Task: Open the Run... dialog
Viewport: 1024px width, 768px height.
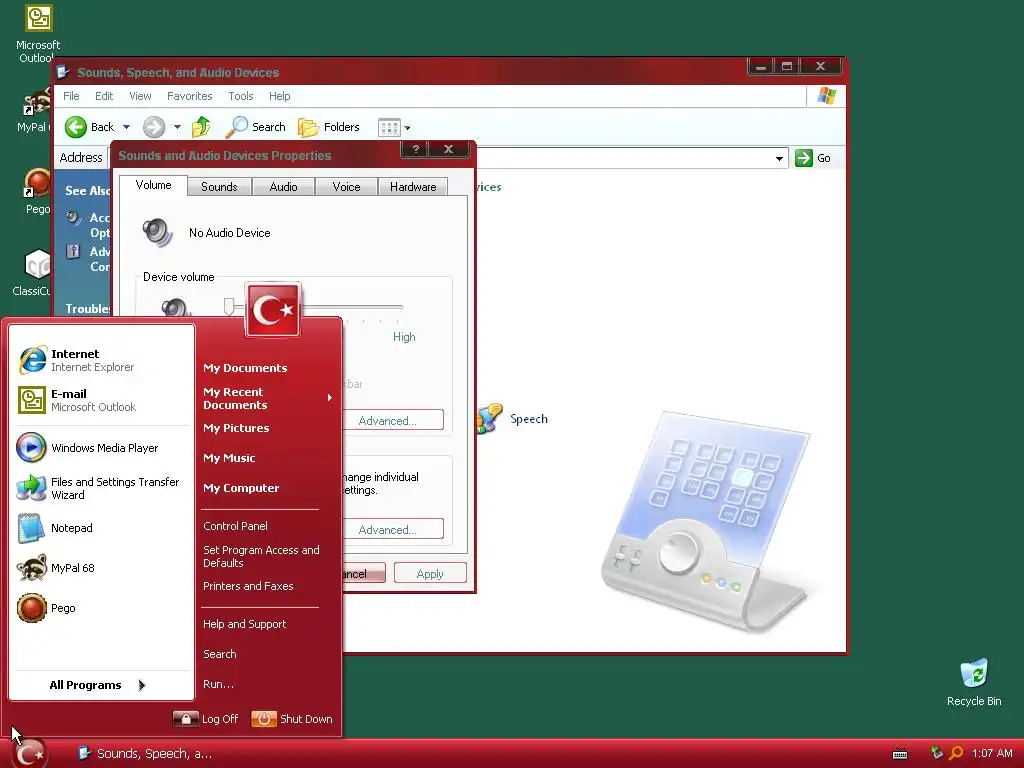Action: click(x=218, y=684)
